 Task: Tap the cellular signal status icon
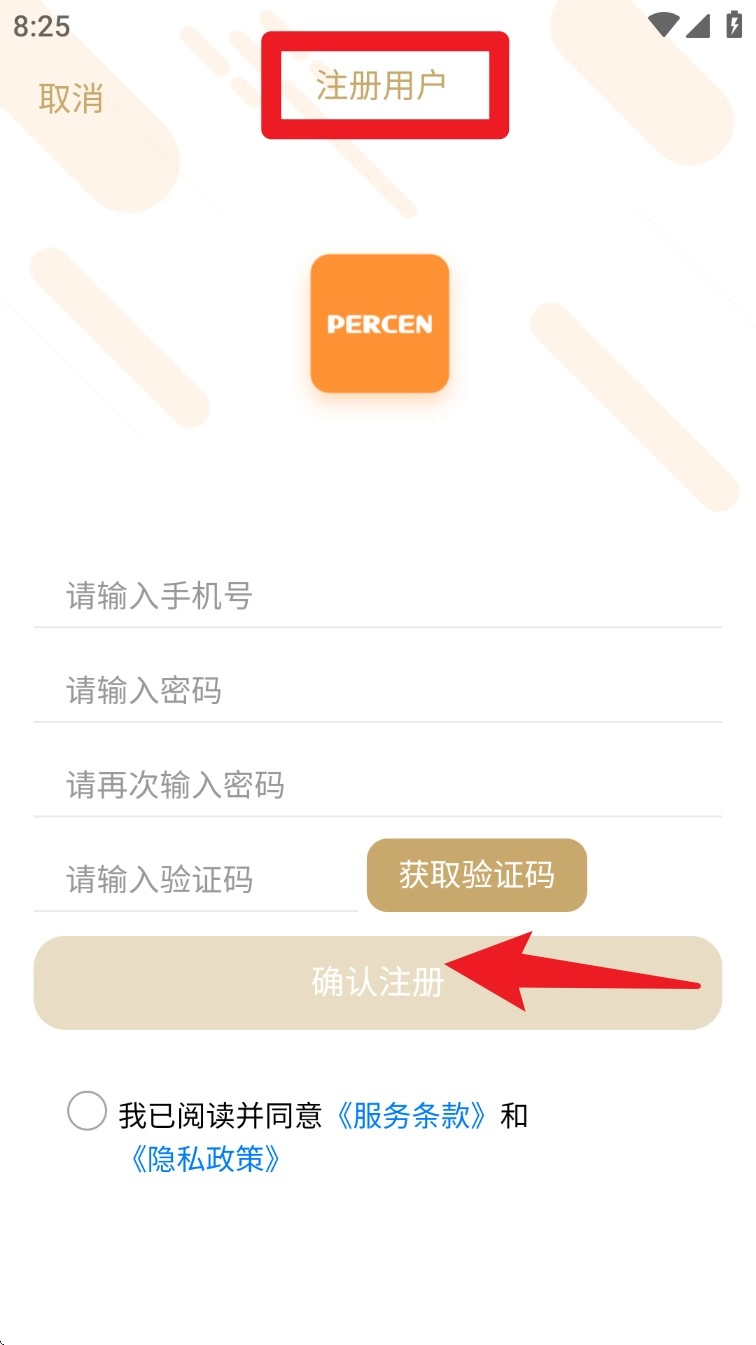coord(698,25)
